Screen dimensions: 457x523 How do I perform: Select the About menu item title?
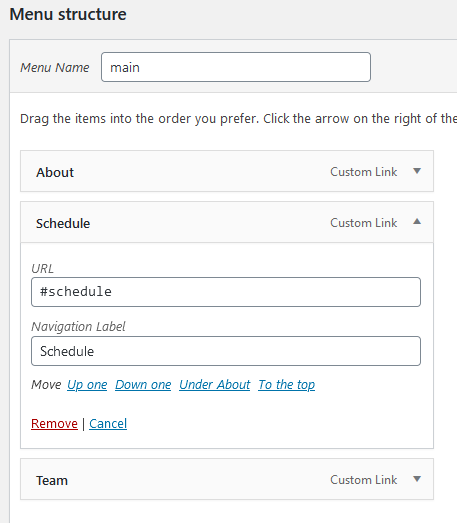55,172
